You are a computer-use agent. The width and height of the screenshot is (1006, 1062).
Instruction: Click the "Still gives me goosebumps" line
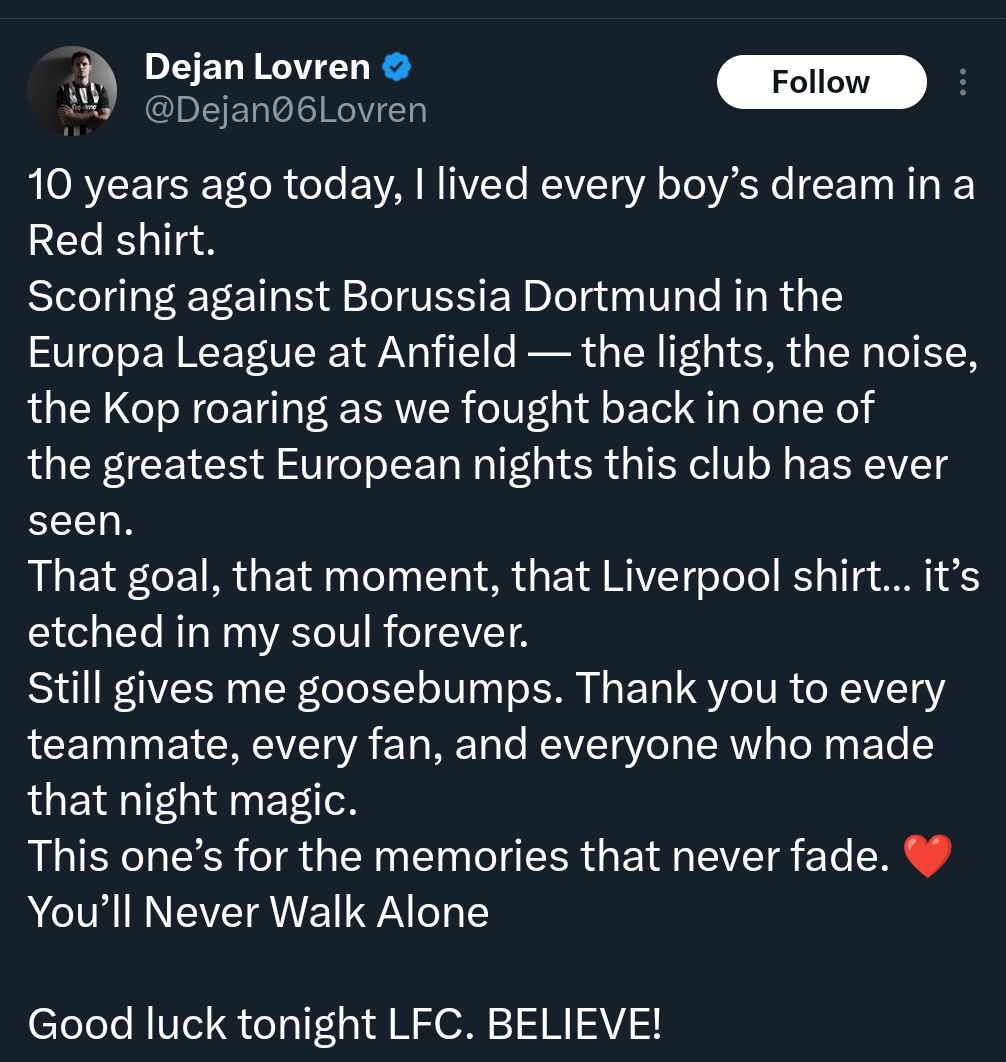(486, 688)
